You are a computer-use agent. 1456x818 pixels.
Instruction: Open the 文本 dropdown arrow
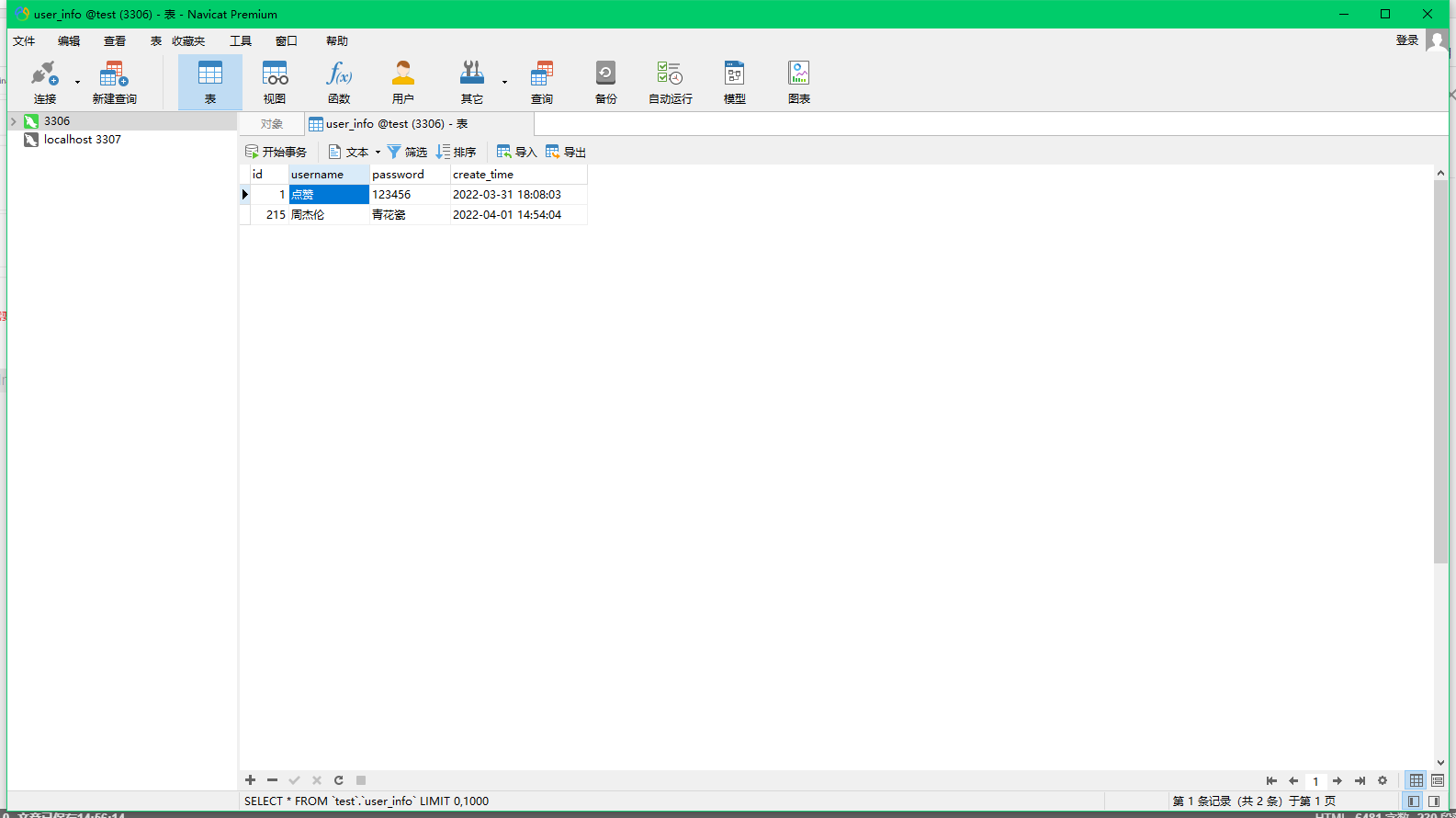pyautogui.click(x=378, y=153)
